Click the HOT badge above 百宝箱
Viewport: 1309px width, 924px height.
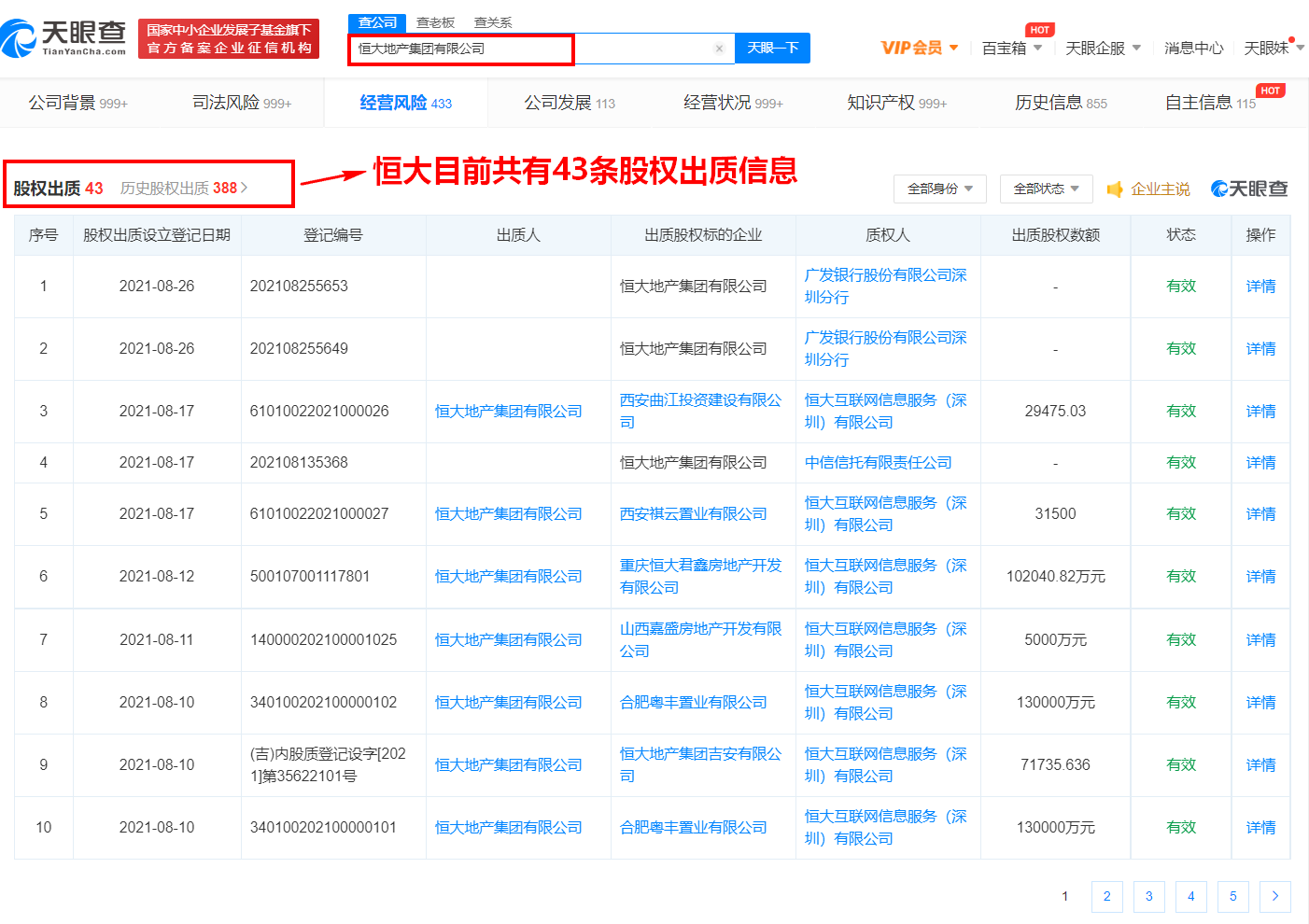[1040, 30]
